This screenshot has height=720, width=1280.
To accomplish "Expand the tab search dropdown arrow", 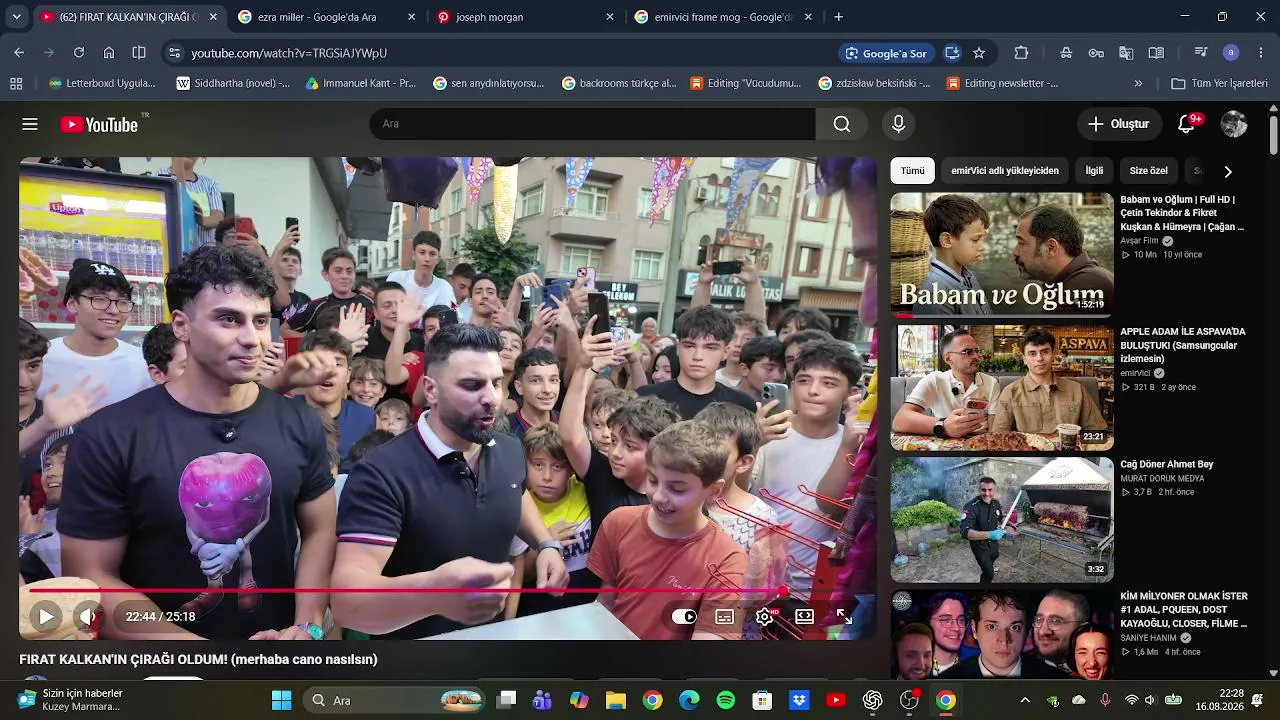I will (x=17, y=17).
